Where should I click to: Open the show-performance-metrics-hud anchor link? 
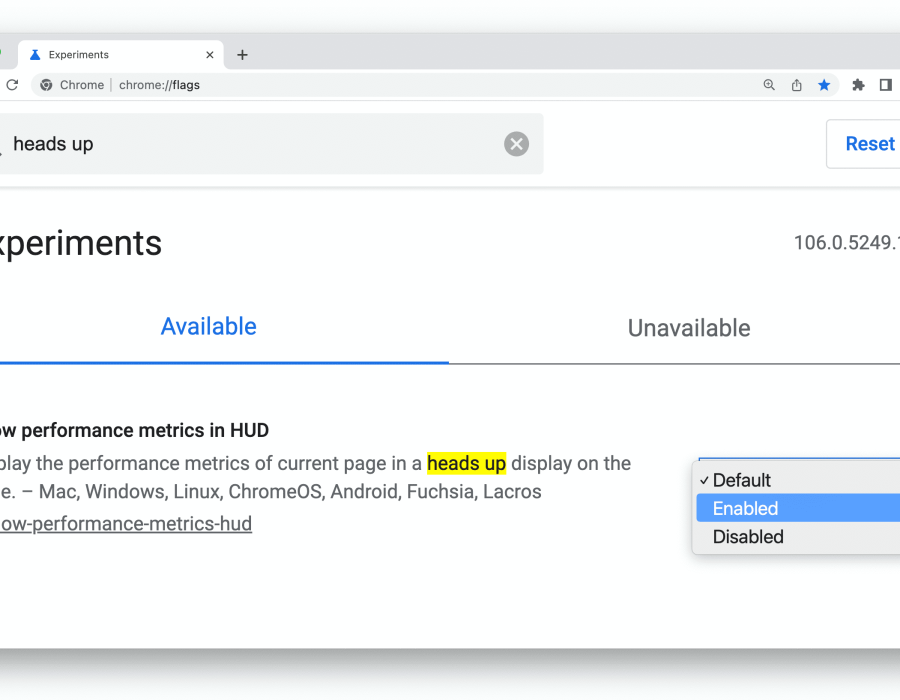(x=126, y=524)
